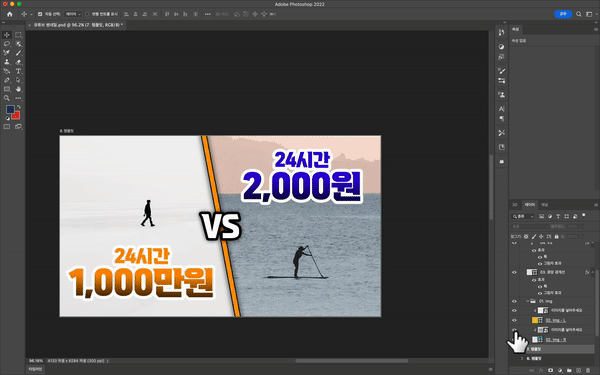Image resolution: width=600 pixels, height=375 pixels.
Task: Open the Paragraph panel icon in dock
Action: pos(501,119)
